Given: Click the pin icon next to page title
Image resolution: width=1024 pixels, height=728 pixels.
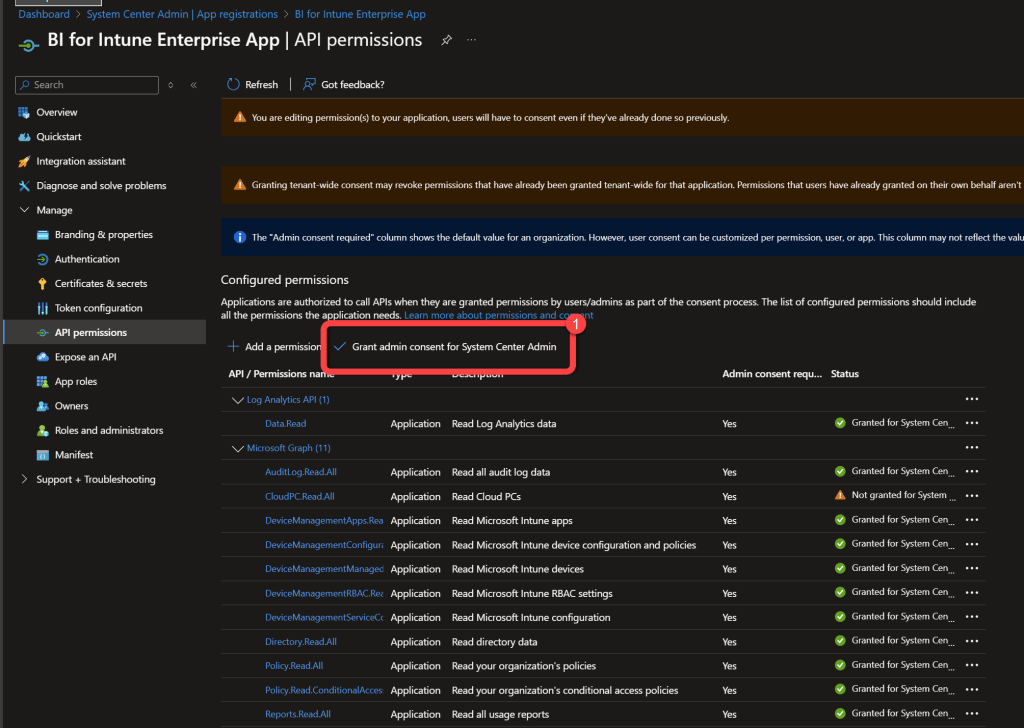Looking at the screenshot, I should pyautogui.click(x=447, y=40).
